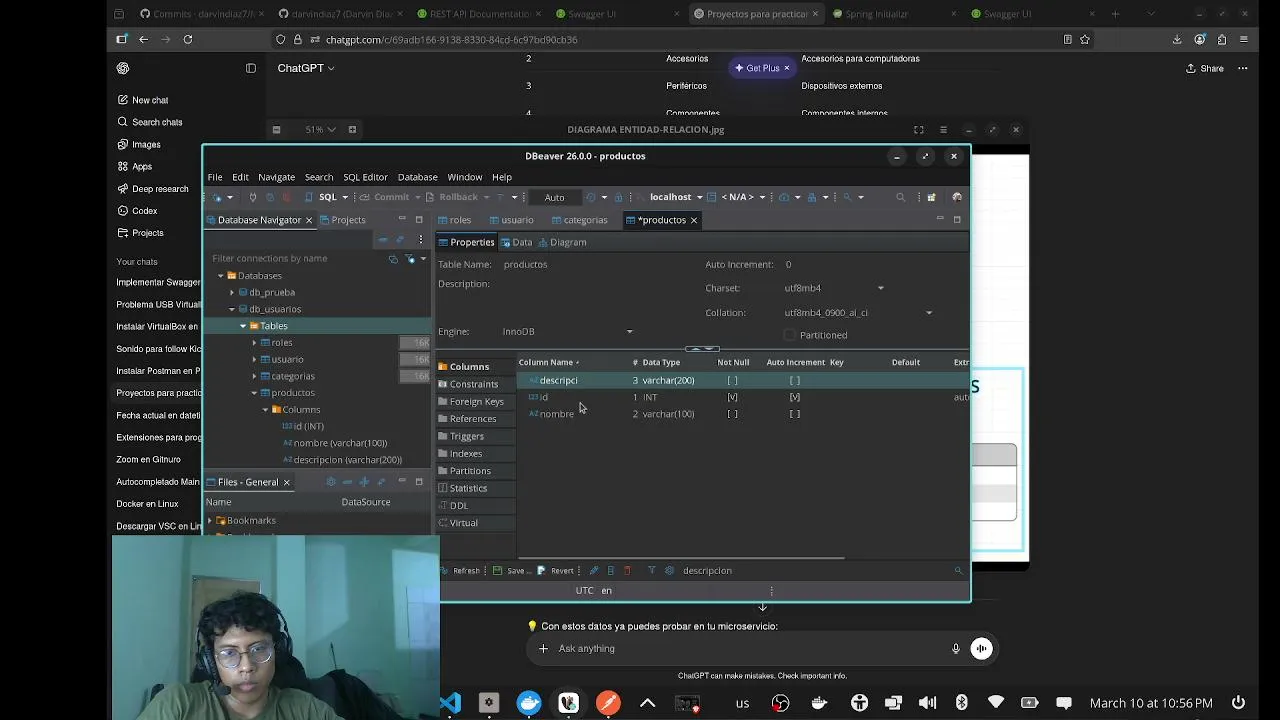Screen dimensions: 1280x720
Task: Open the Database menu in DBeaver
Action: click(417, 177)
